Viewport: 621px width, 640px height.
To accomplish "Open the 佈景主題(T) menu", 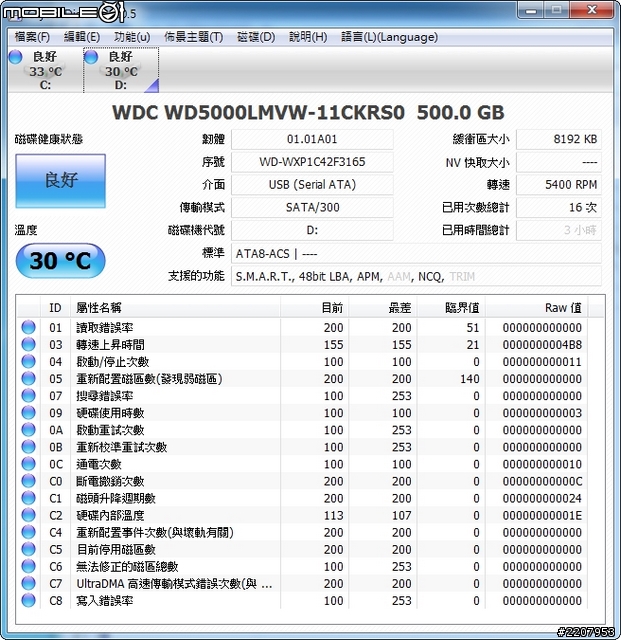I will 194,37.
